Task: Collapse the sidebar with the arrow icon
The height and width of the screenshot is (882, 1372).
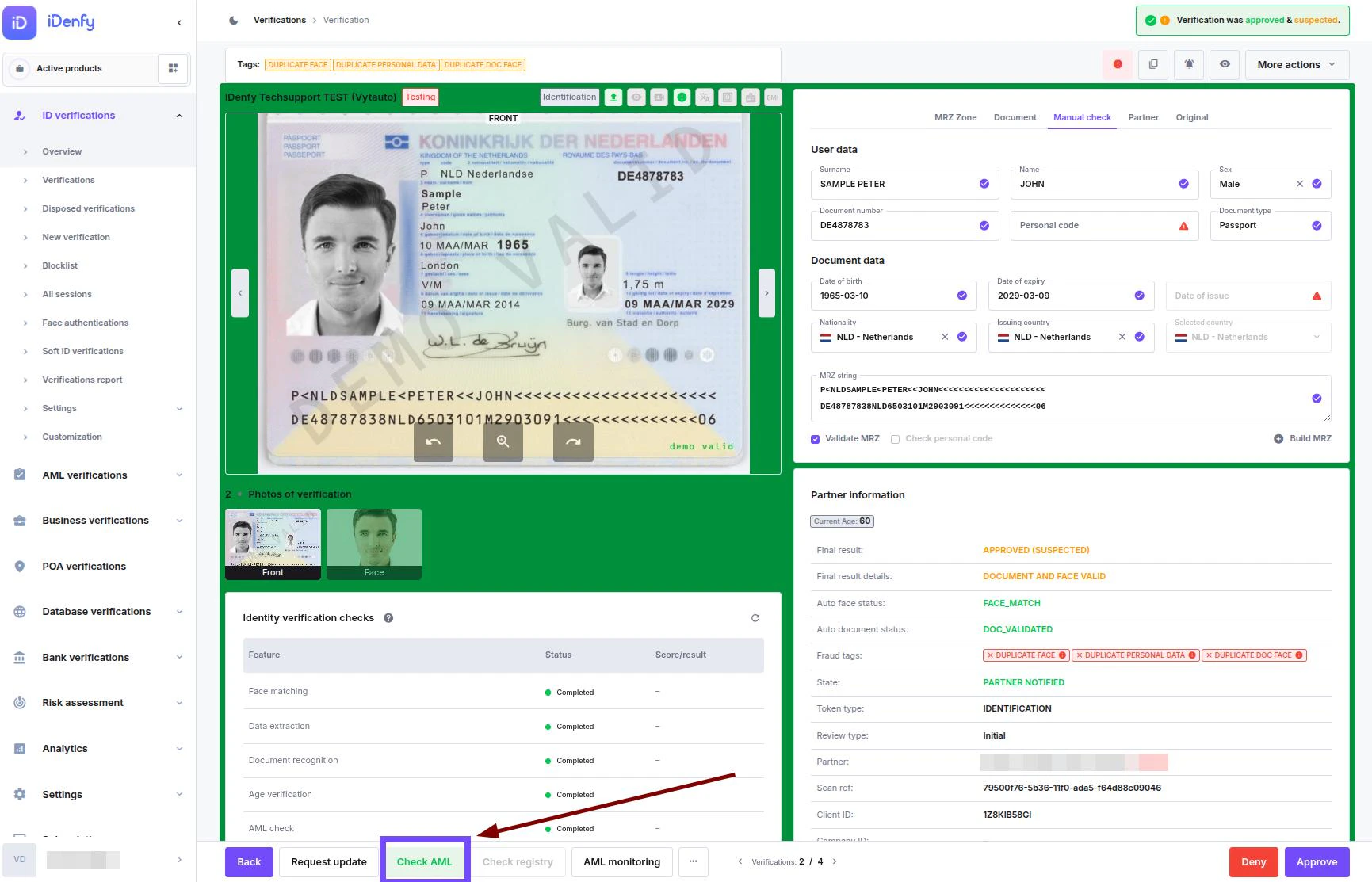Action: (x=179, y=23)
